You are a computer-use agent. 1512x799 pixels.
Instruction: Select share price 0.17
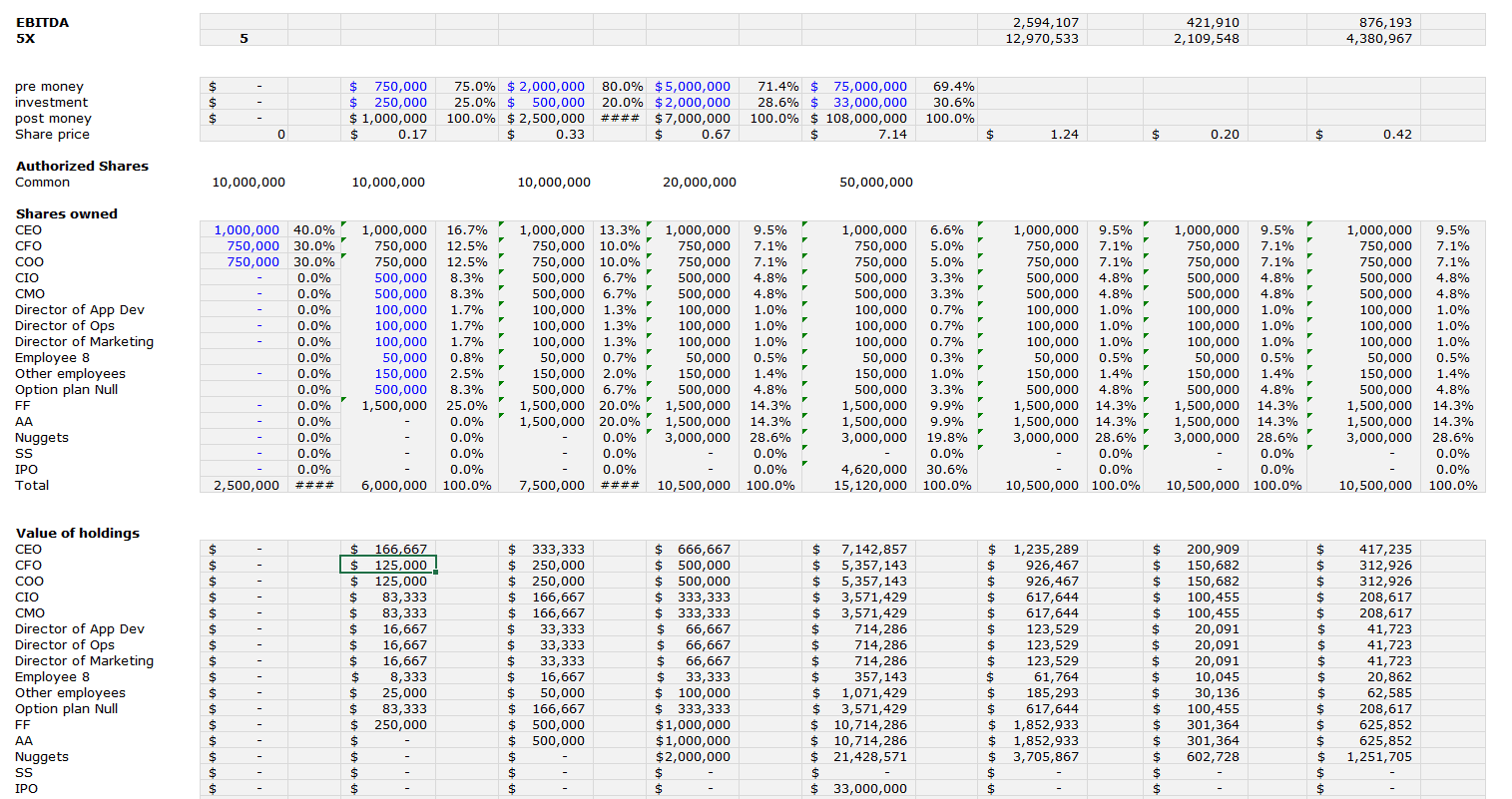388,135
